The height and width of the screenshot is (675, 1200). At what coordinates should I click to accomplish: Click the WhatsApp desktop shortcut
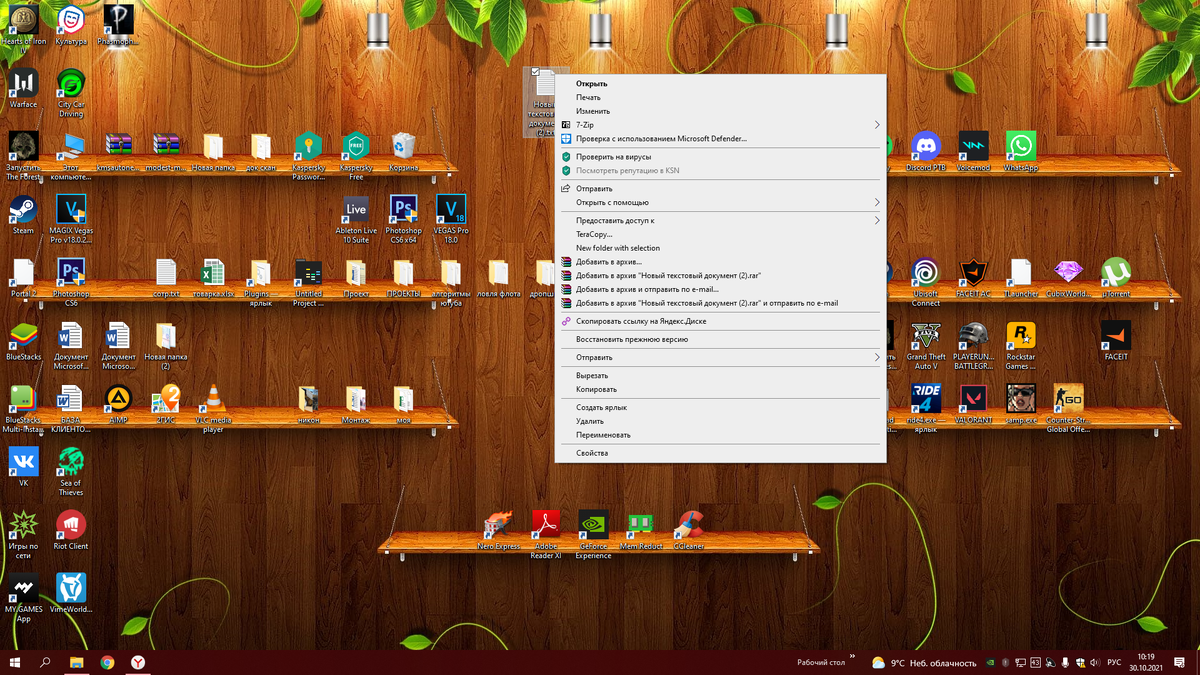pos(1021,152)
